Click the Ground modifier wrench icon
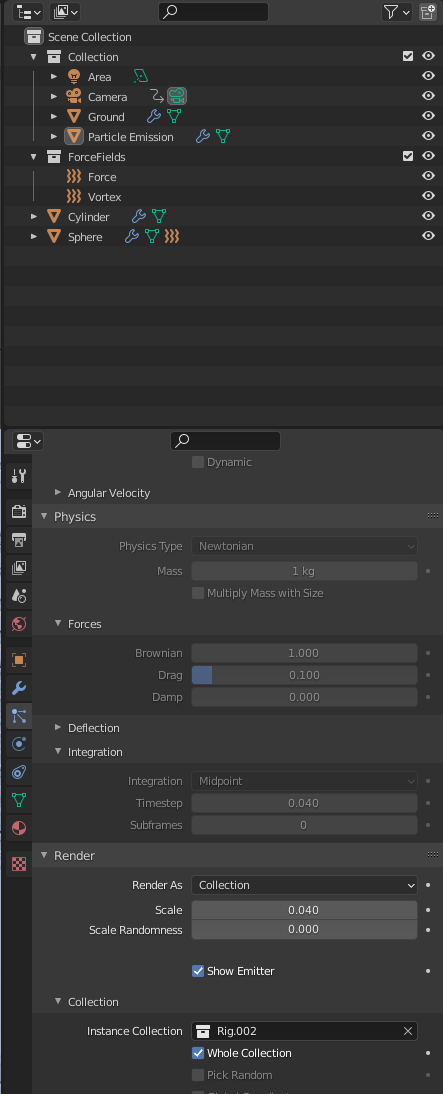The width and height of the screenshot is (443, 1094). click(x=153, y=117)
